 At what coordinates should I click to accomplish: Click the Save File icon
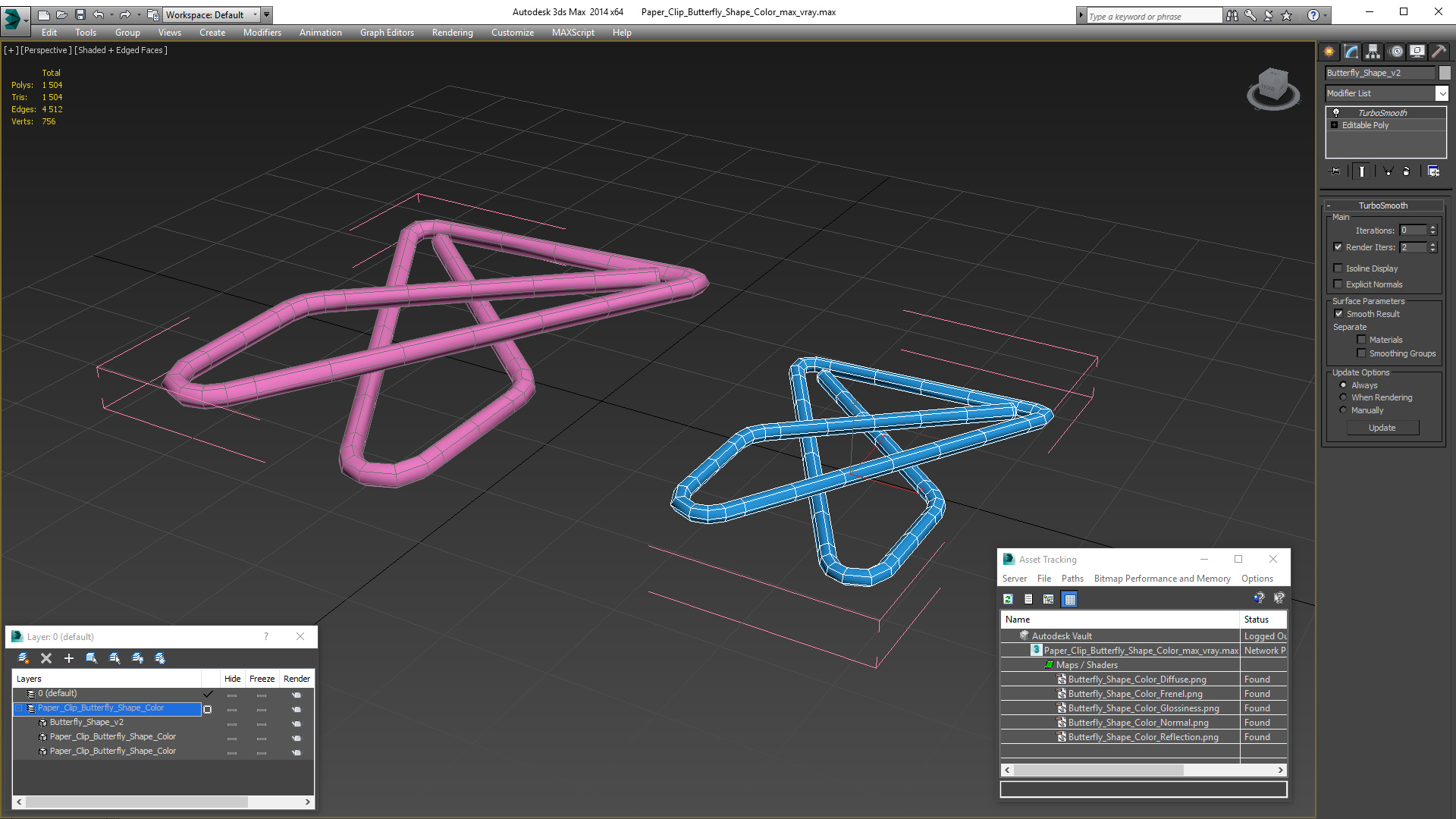click(80, 14)
